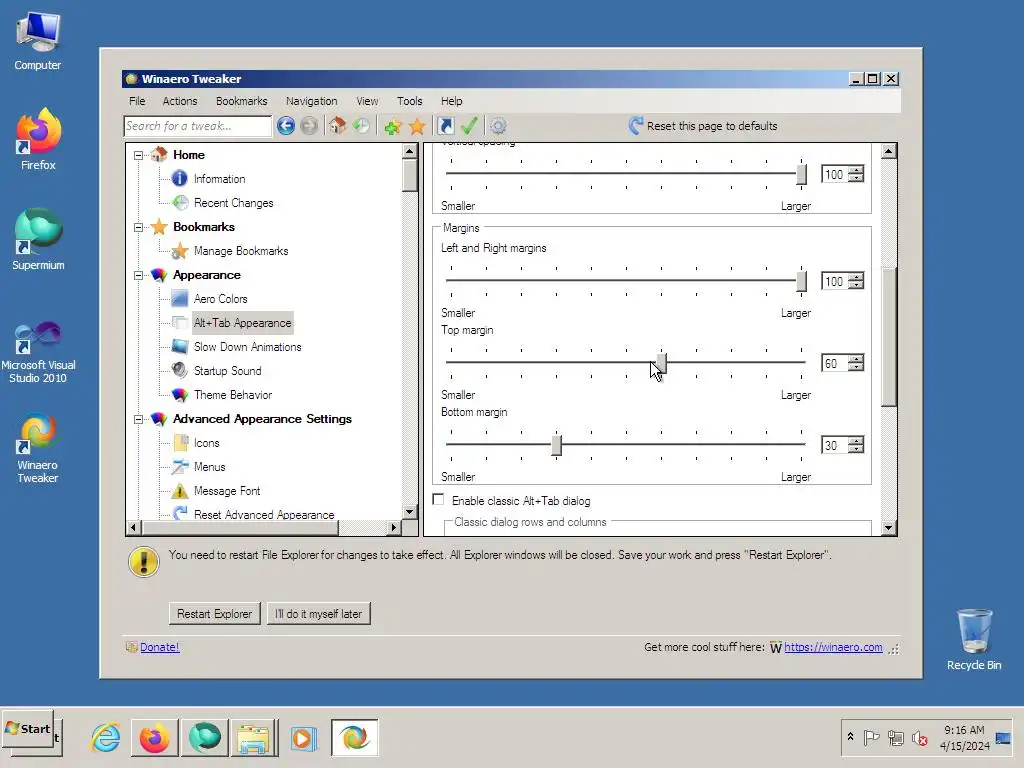Select Theme Behavior tree item
1024x768 pixels.
pyautogui.click(x=232, y=395)
